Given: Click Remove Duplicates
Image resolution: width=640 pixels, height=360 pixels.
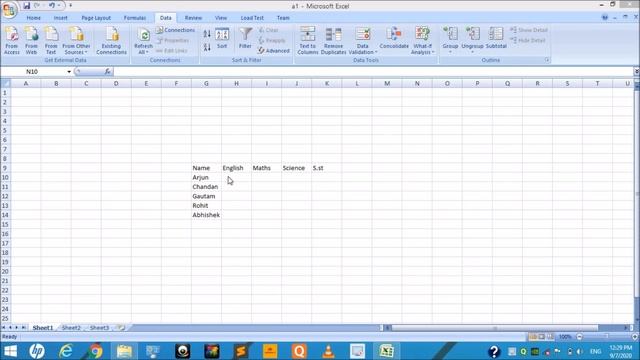Looking at the screenshot, I should pyautogui.click(x=333, y=40).
